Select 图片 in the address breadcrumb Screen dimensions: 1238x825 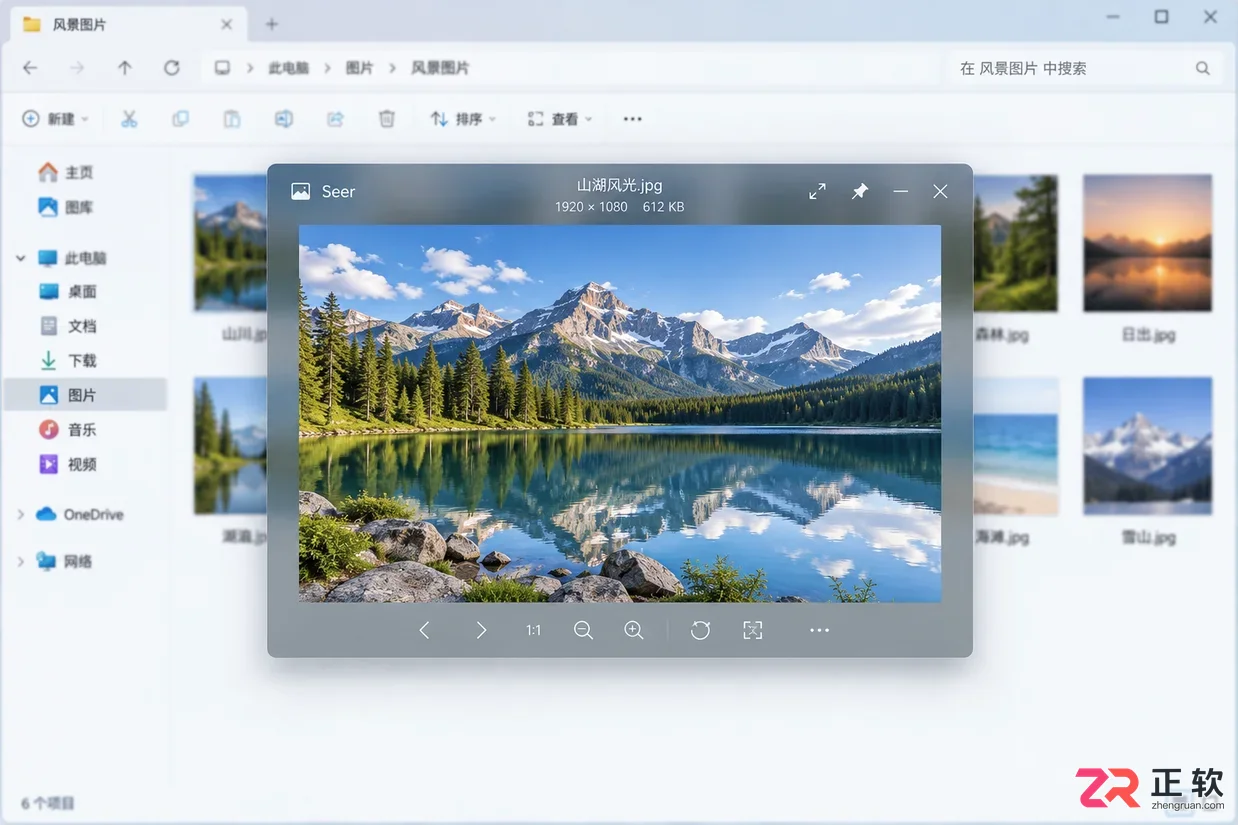(359, 68)
